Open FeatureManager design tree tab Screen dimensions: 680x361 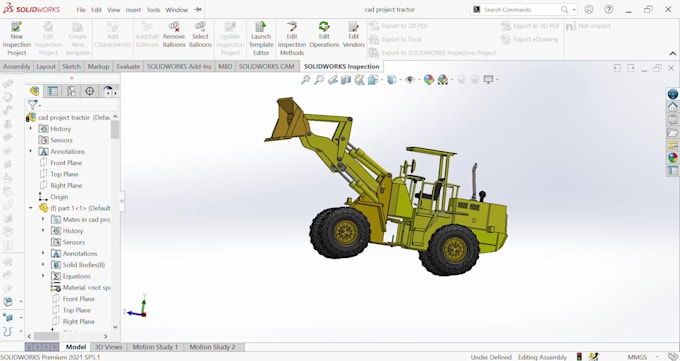35,91
